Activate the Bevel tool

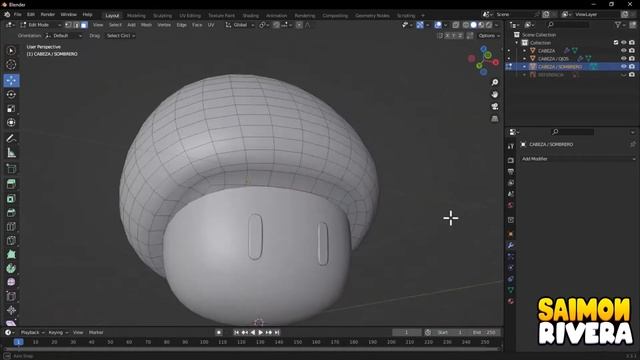coord(11,213)
